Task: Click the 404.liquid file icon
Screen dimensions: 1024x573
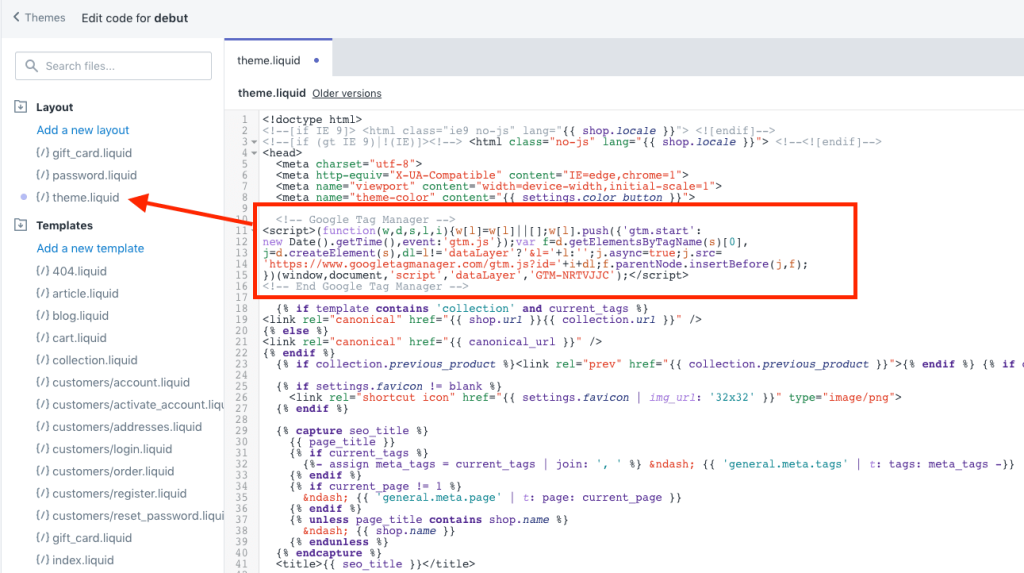Action: (x=43, y=271)
